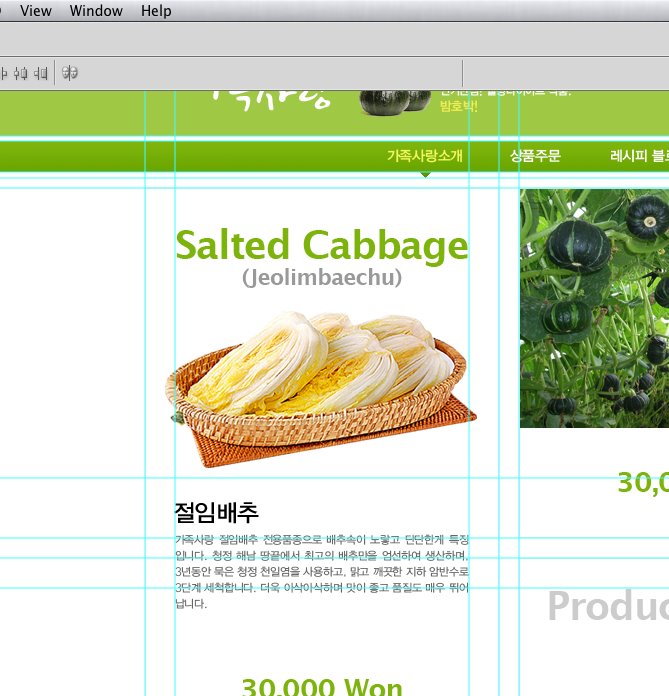Click the 가족사랑소개 navigation item
Screen dimensions: 669x696
tap(424, 156)
